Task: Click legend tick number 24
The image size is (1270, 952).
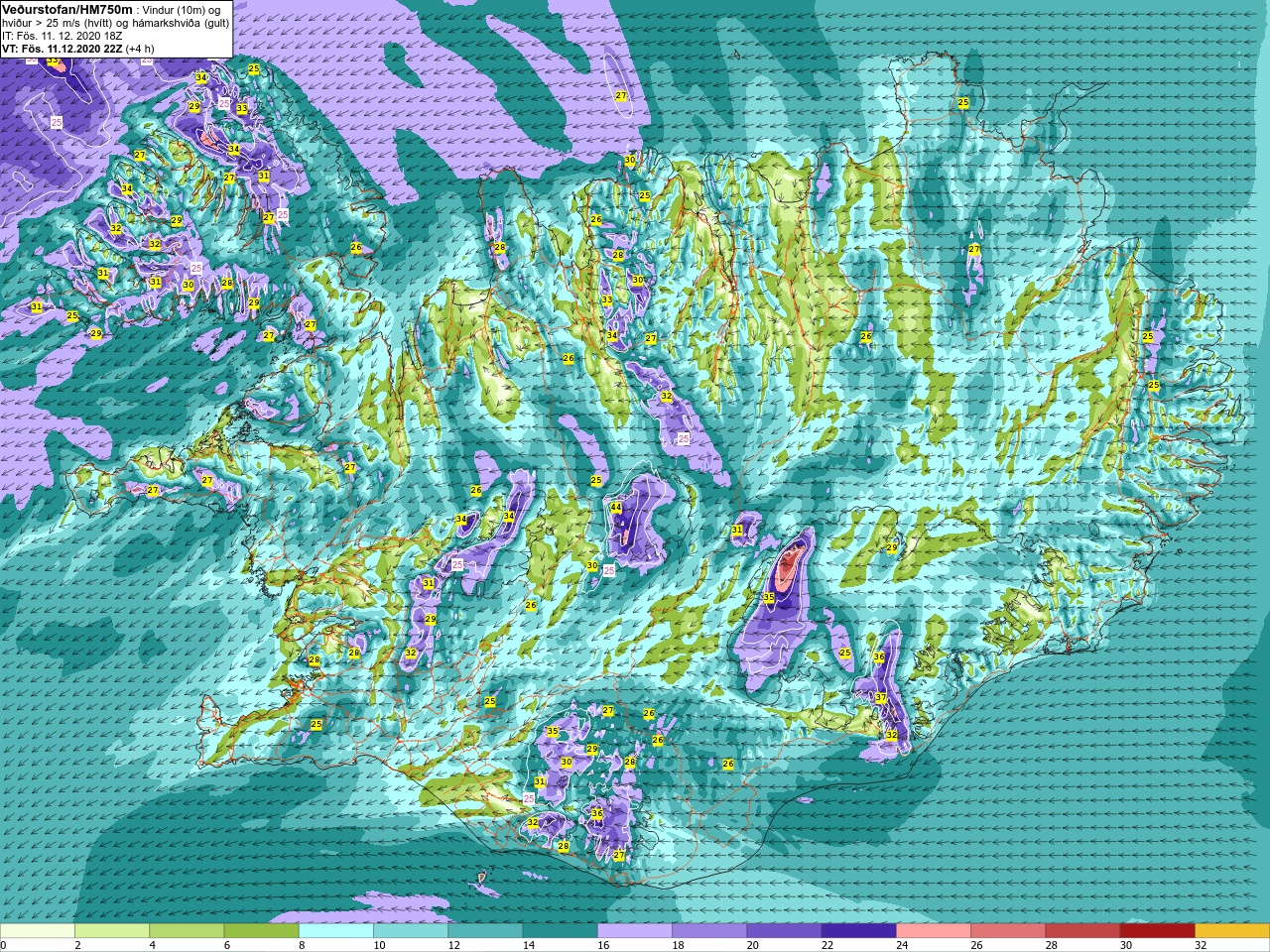Action: click(903, 945)
